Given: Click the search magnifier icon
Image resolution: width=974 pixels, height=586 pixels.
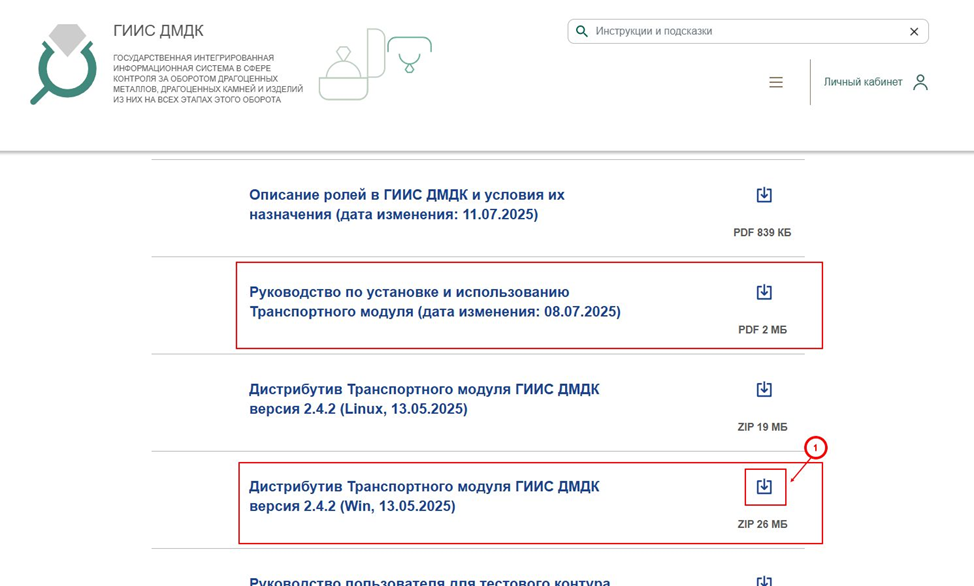Looking at the screenshot, I should [x=581, y=31].
